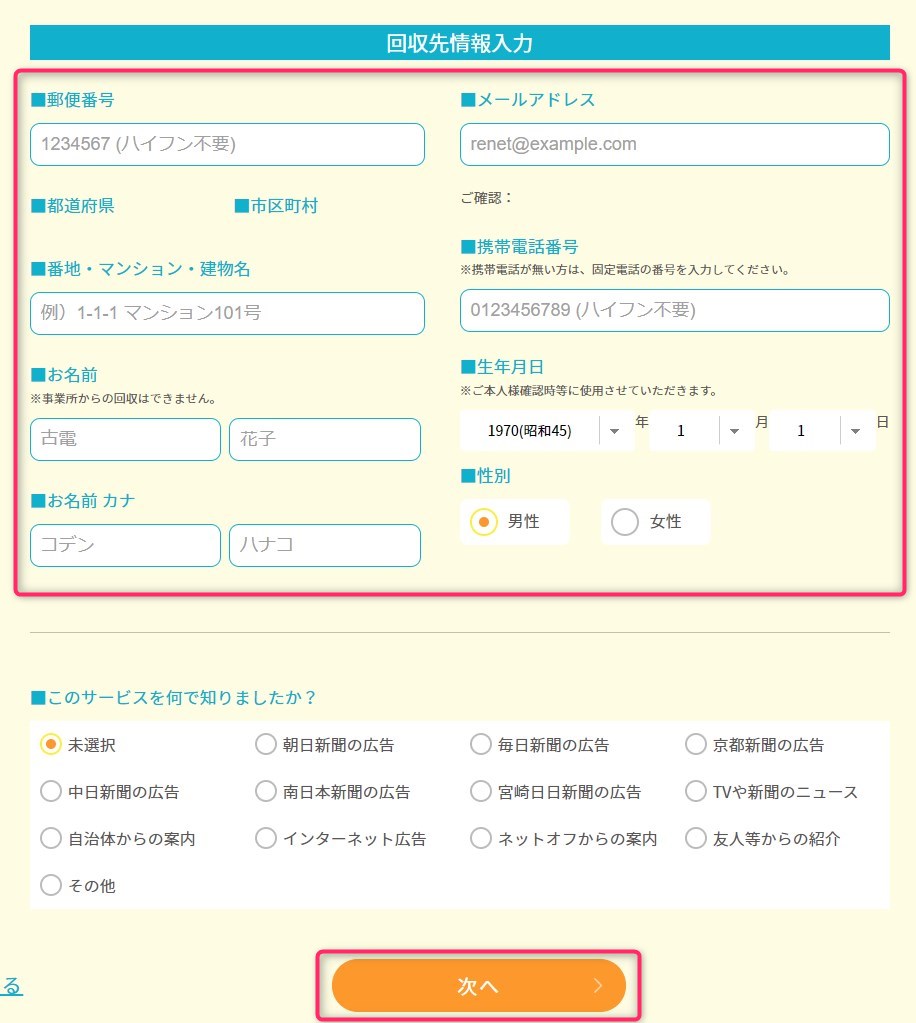Click the 郵便番号 postal code input field
916x1023 pixels.
(x=227, y=144)
